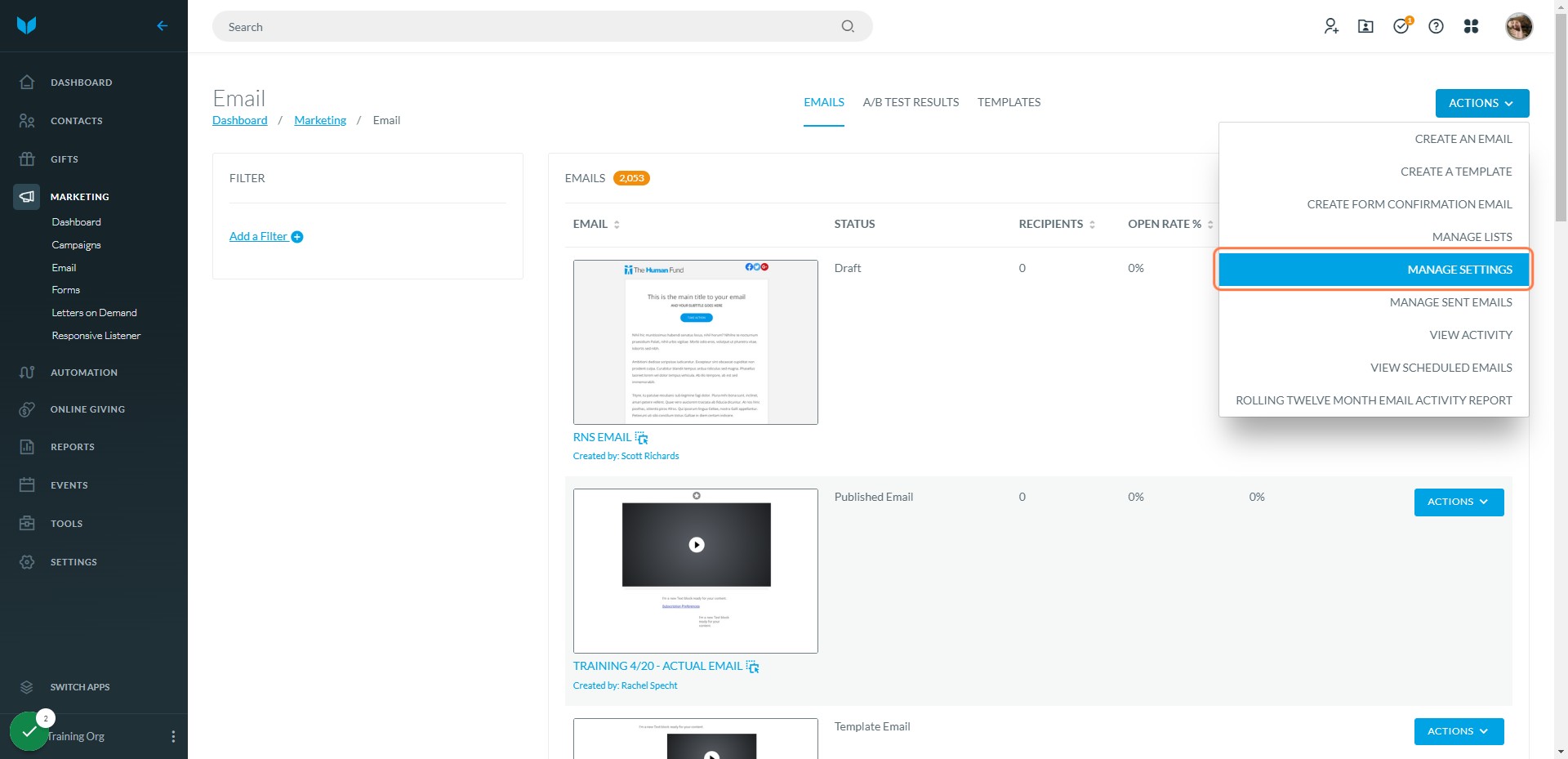This screenshot has height=759, width=1568.
Task: Sort by the OPEN RATE % column arrows
Action: coord(1210,225)
